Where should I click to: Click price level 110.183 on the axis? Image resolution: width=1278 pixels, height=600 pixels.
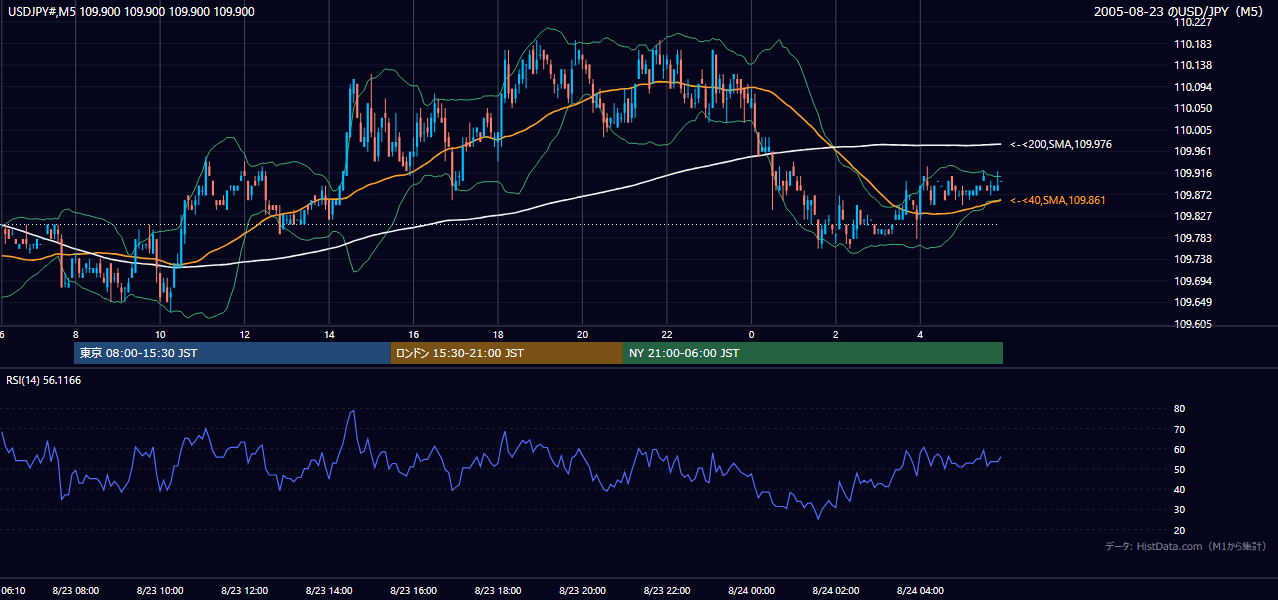(x=1191, y=44)
